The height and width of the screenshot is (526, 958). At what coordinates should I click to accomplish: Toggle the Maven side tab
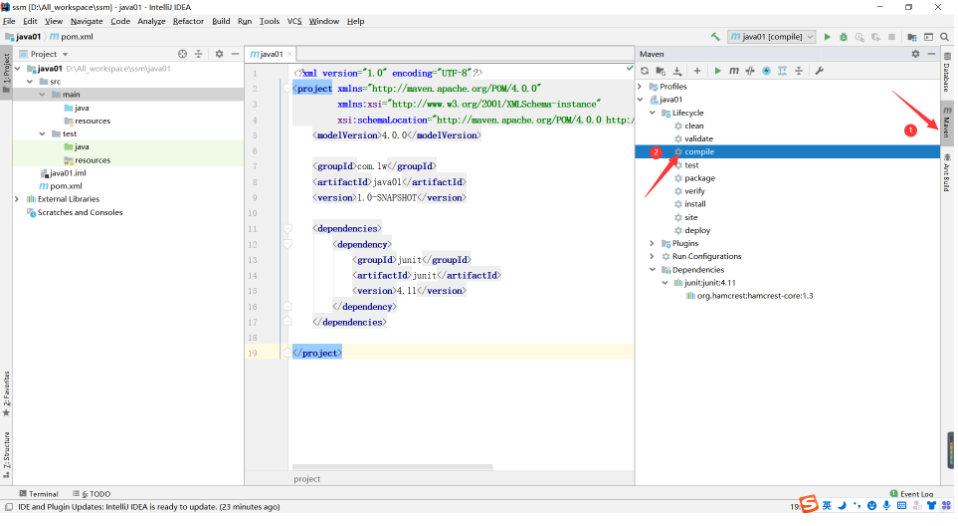tap(947, 122)
